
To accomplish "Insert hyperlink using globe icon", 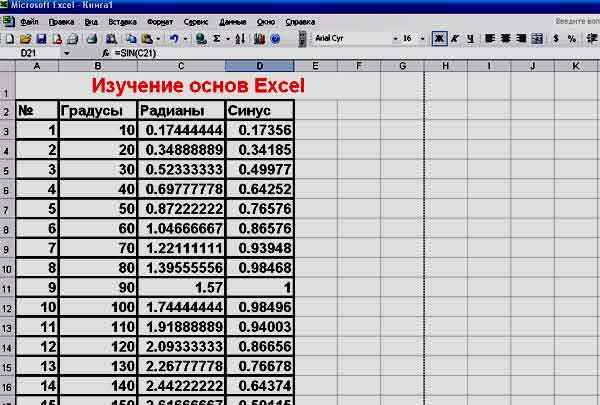I will coord(201,39).
